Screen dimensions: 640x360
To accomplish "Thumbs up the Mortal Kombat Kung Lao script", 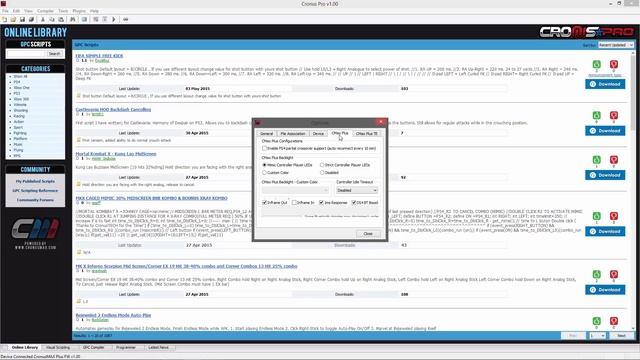I will 596,160.
